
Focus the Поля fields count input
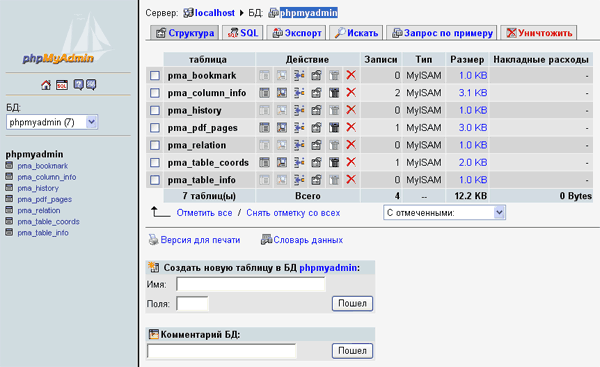point(192,304)
